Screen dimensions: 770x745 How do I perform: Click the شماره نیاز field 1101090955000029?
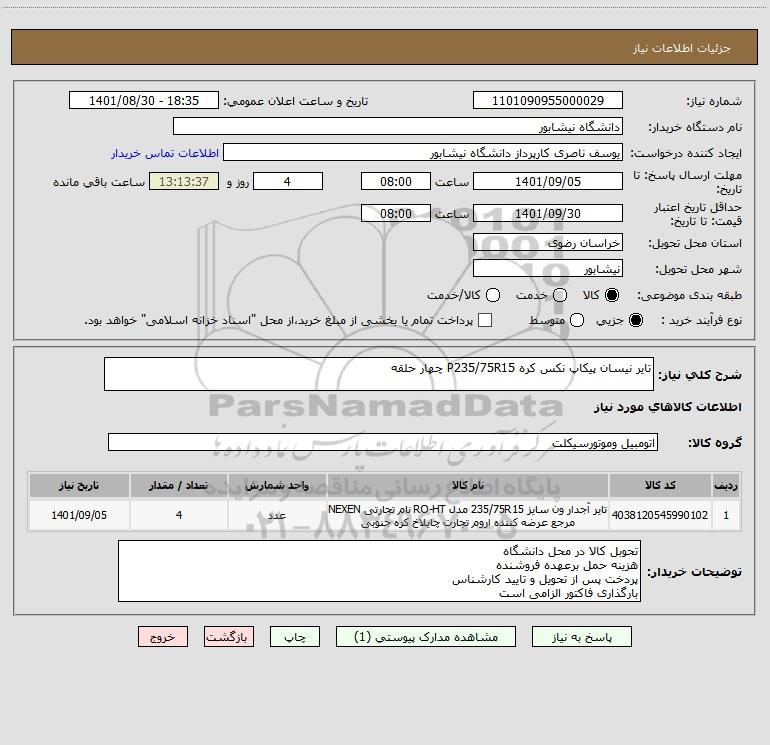coord(548,101)
